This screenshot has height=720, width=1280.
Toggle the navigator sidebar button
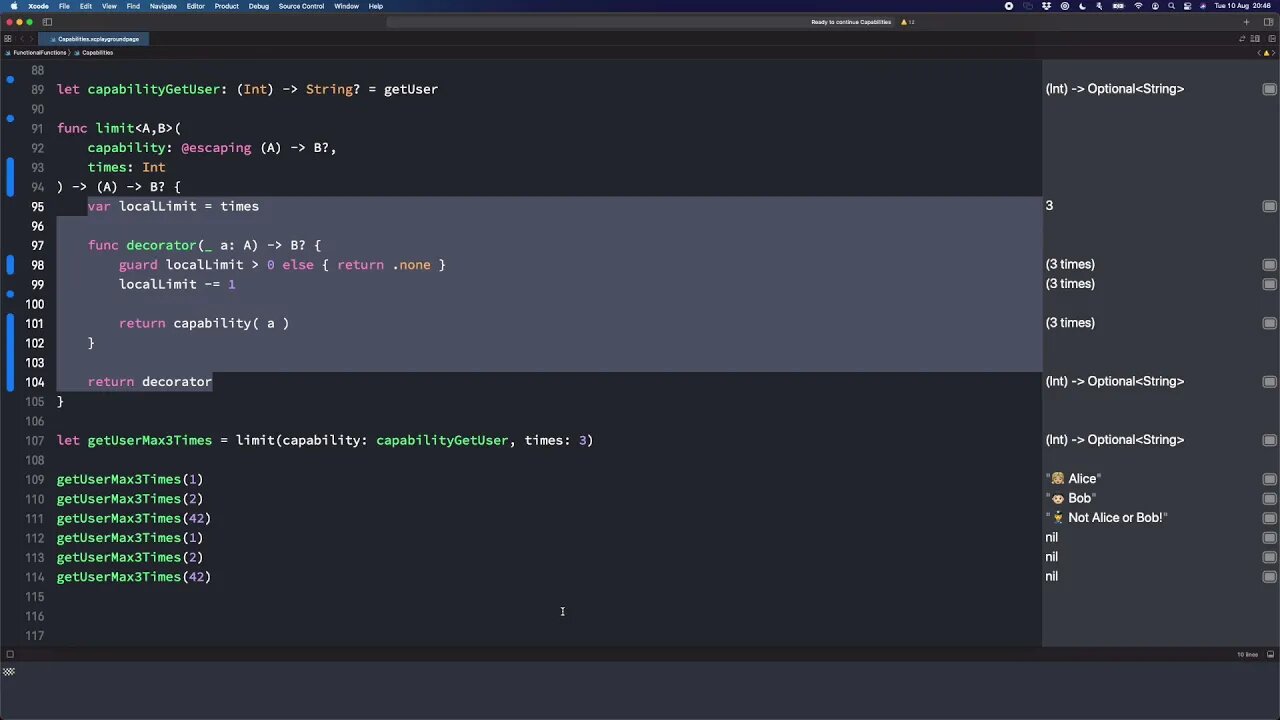[47, 22]
